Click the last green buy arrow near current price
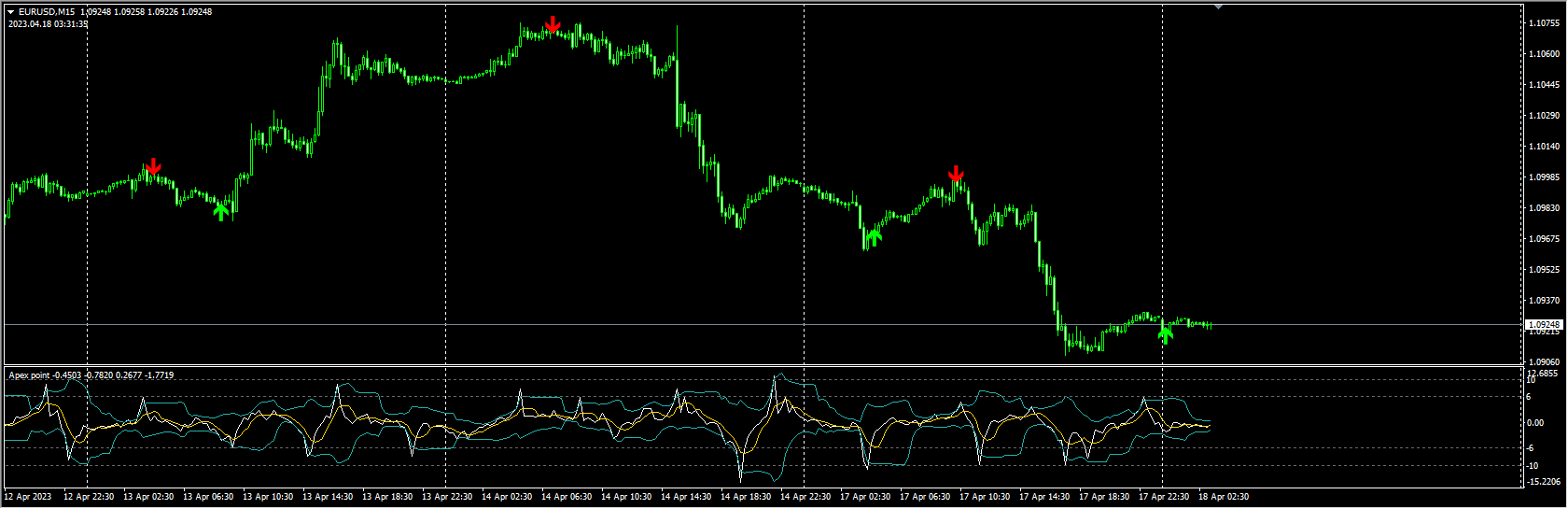This screenshot has height=509, width=1568. tap(1165, 332)
